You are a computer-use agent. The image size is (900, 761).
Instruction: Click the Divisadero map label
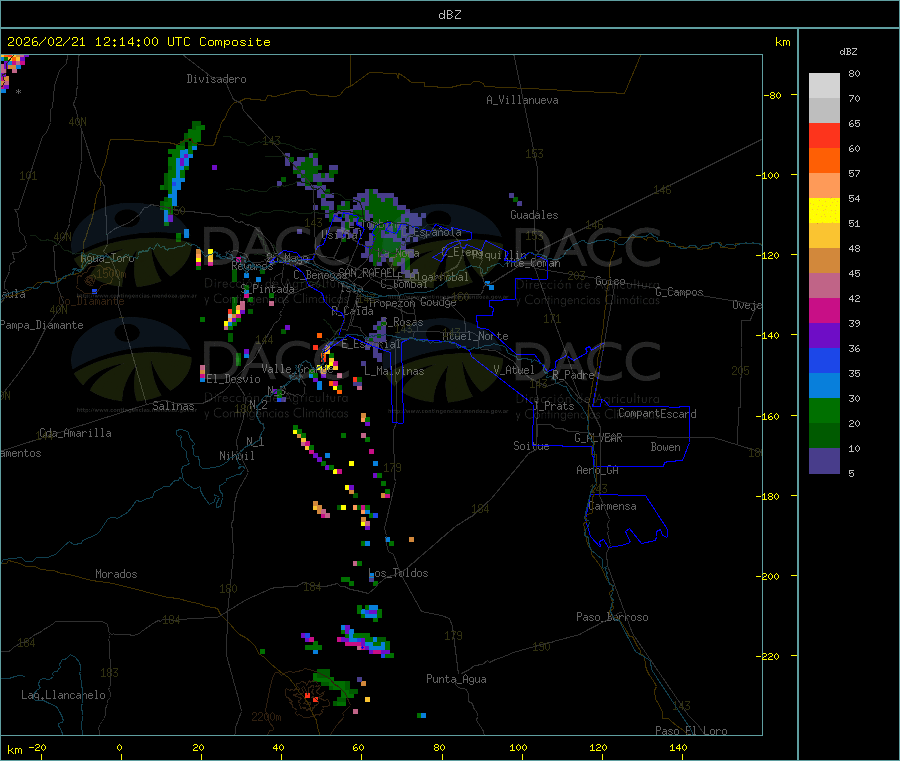216,79
